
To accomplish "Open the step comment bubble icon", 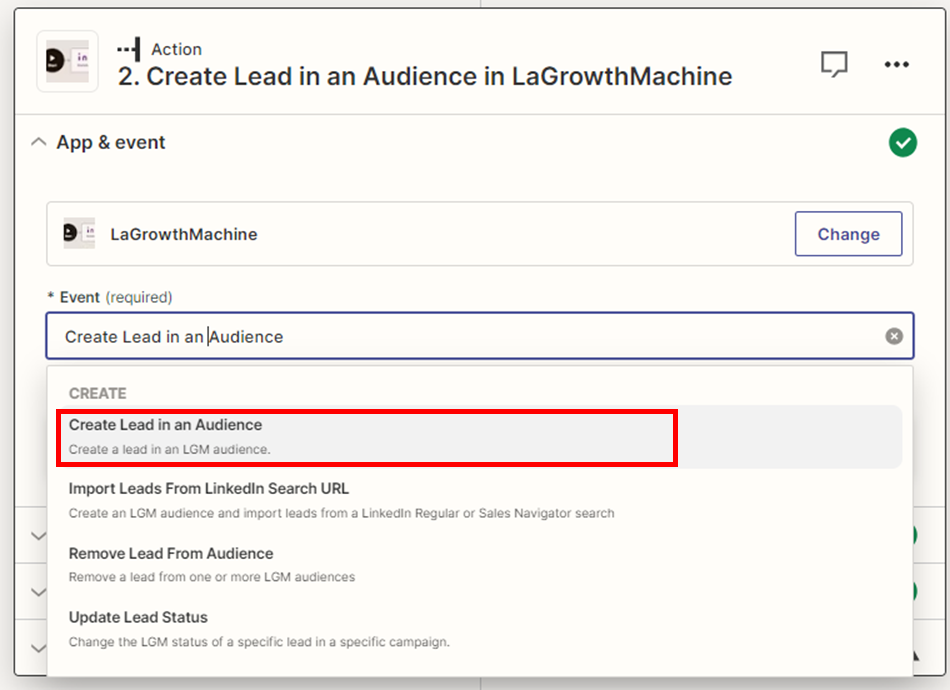I will [834, 64].
